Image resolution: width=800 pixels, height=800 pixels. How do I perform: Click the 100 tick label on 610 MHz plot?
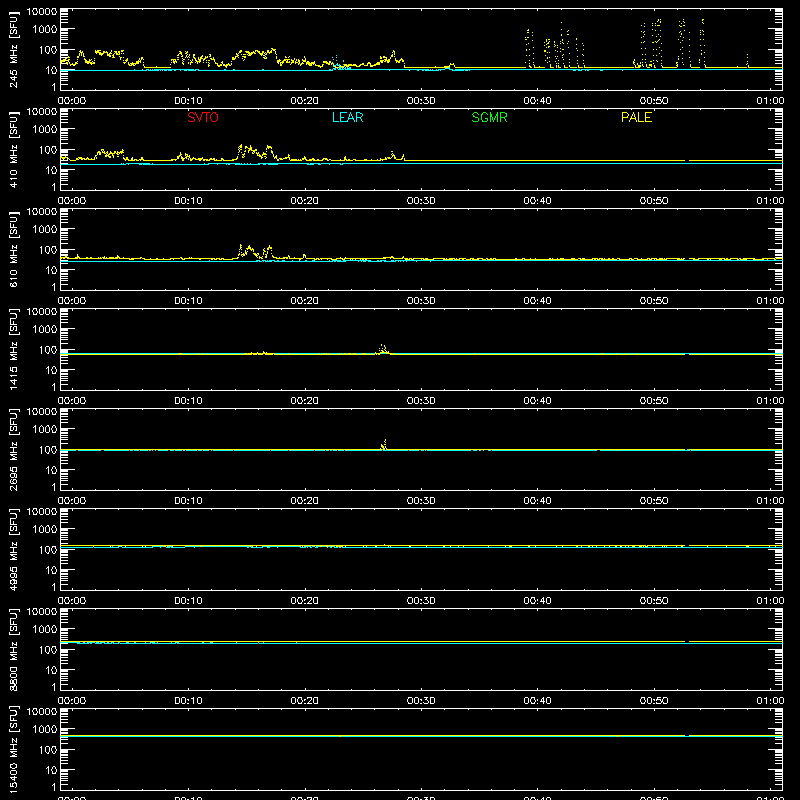48,250
